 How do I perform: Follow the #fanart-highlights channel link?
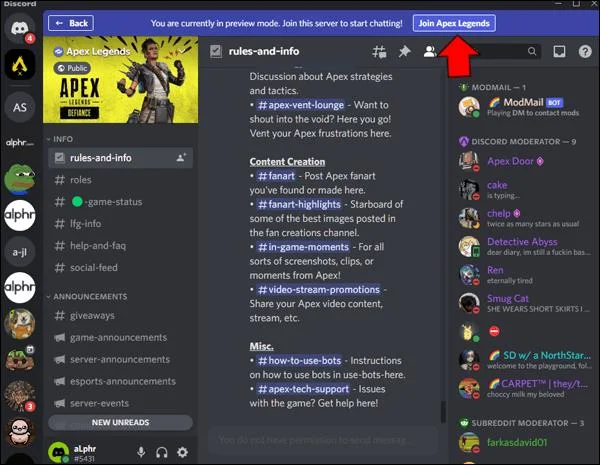click(x=299, y=204)
